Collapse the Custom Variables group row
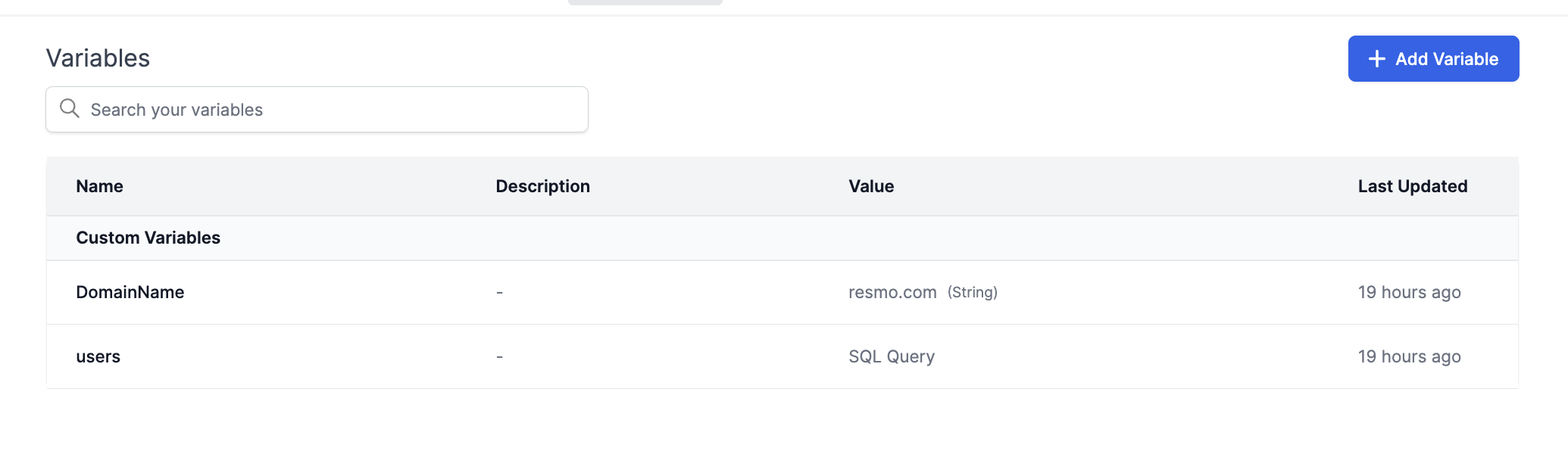The width and height of the screenshot is (1568, 451). 782,238
